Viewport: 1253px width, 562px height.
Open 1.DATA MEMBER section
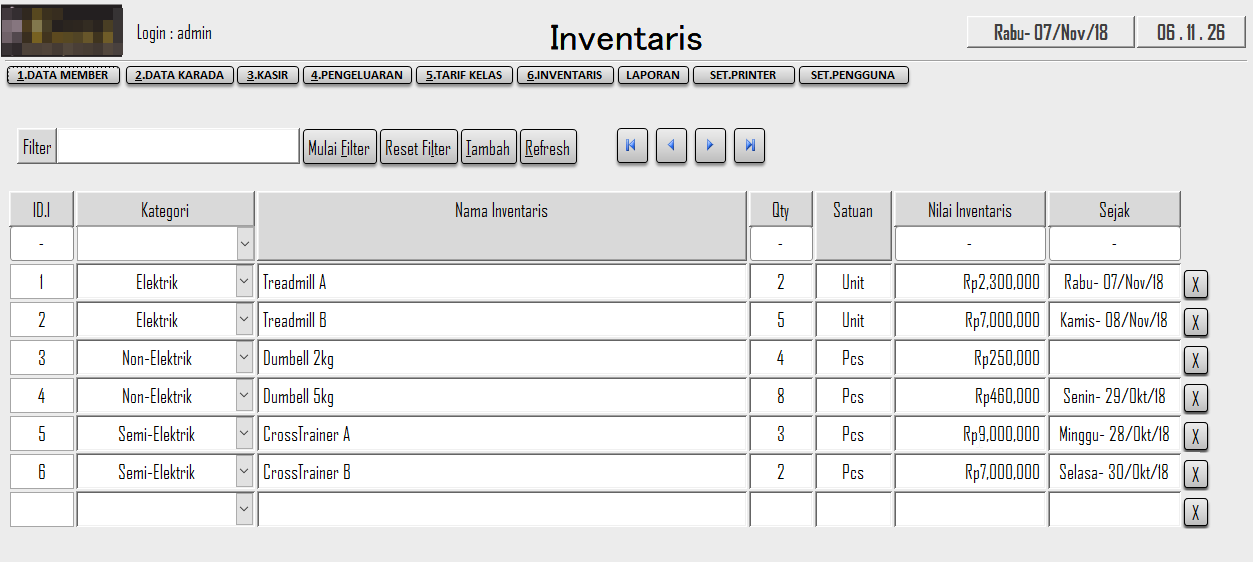[x=63, y=75]
